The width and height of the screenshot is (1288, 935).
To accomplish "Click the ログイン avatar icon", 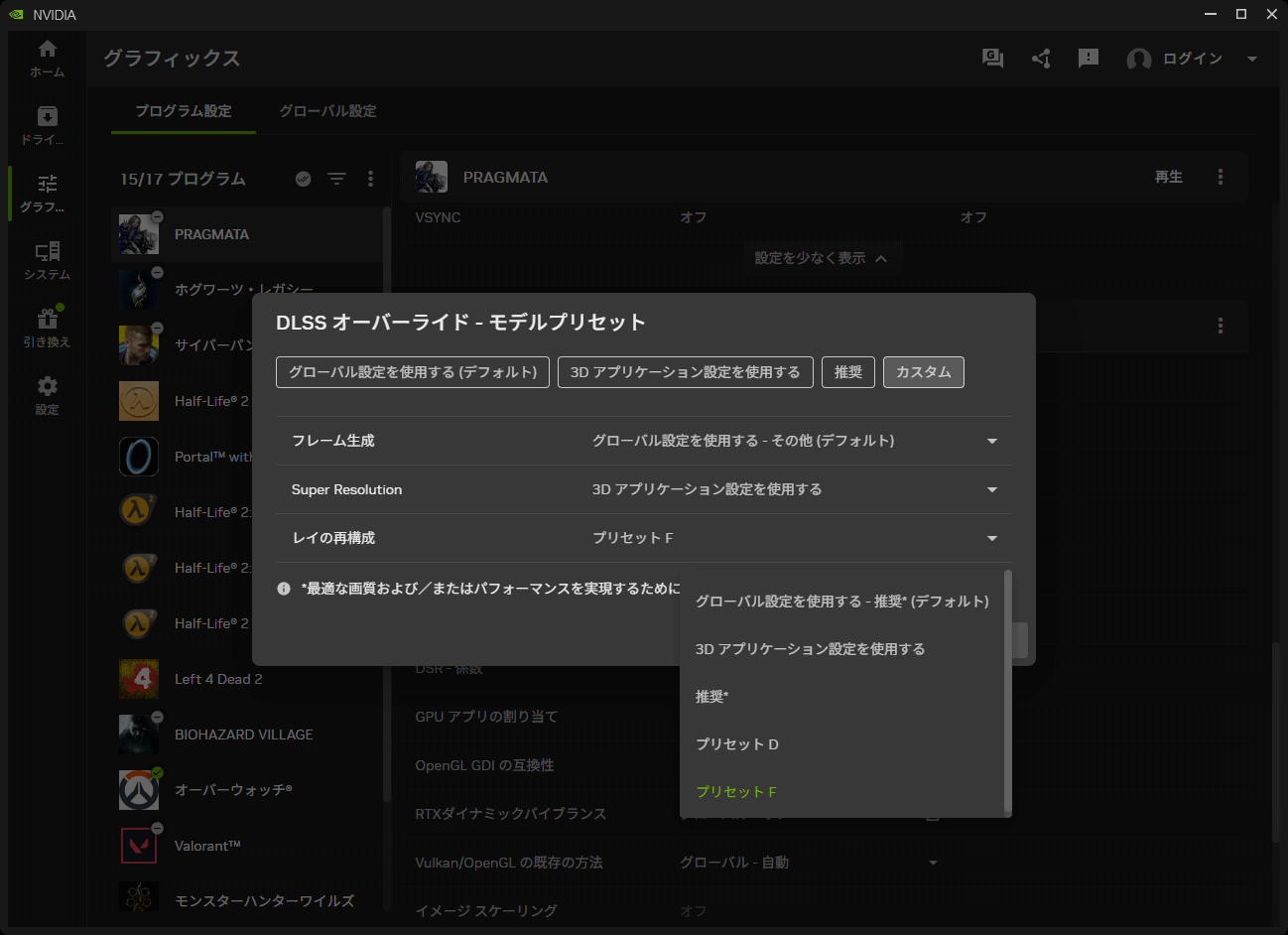I will pos(1139,60).
